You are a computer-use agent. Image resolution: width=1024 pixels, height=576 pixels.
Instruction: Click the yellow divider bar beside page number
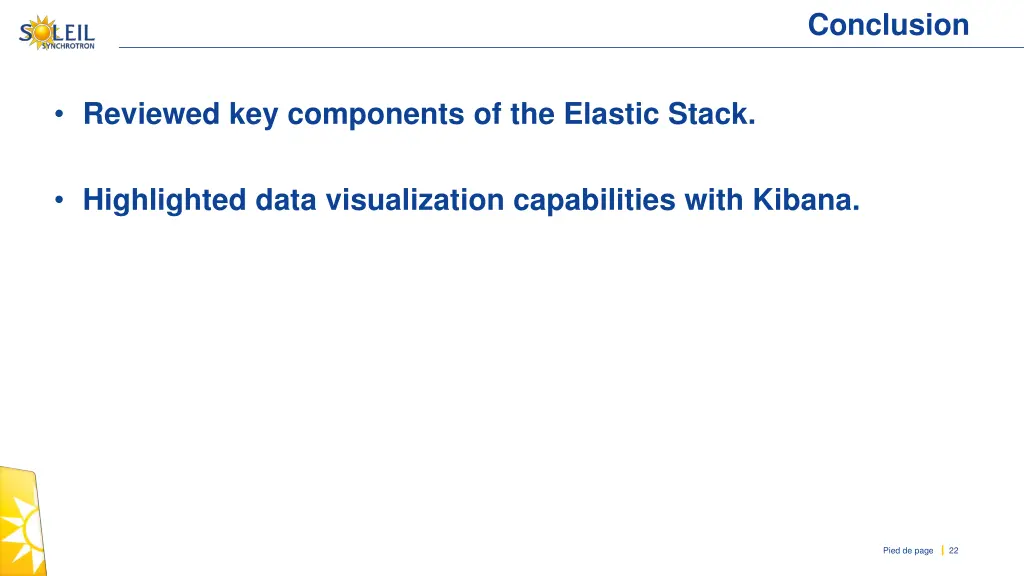(942, 551)
